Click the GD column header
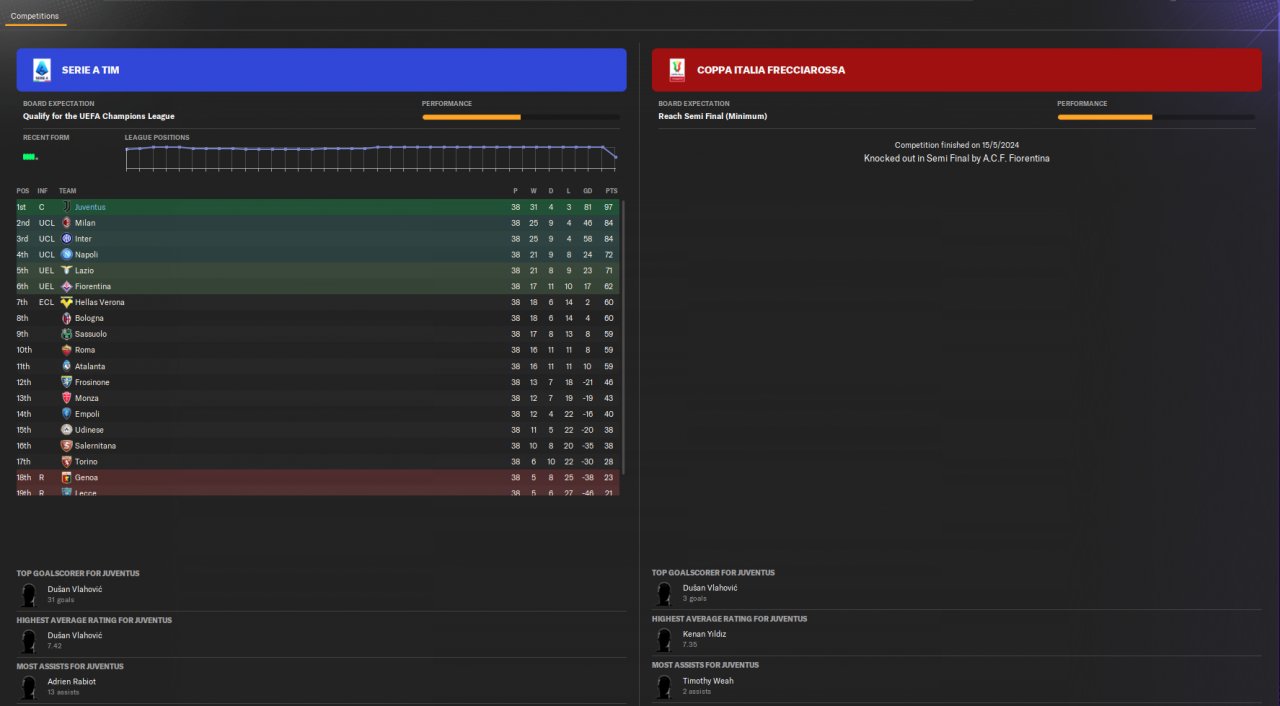1280x706 pixels. (x=587, y=191)
